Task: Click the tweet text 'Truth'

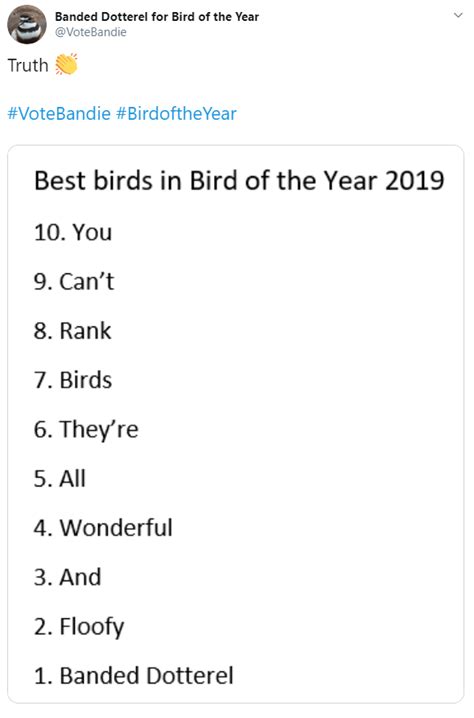Action: point(28,65)
